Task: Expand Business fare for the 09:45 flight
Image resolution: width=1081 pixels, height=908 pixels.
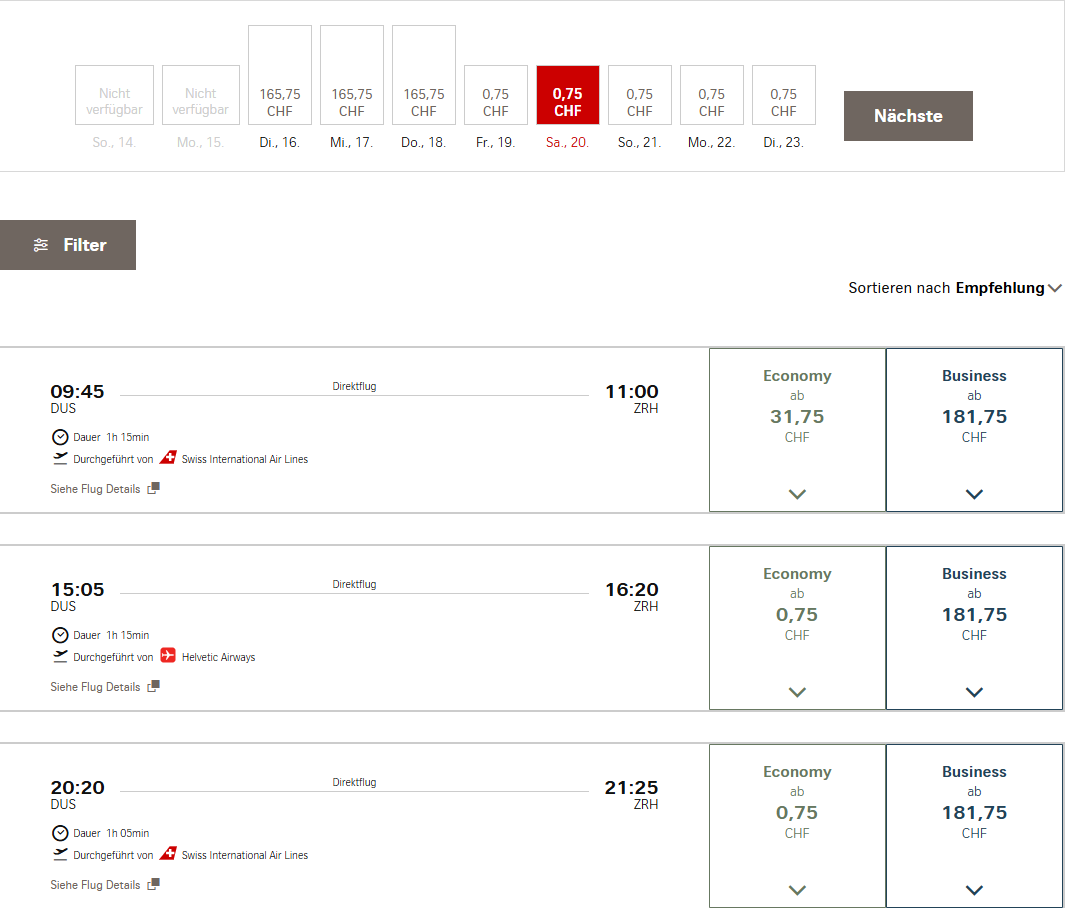Action: tap(974, 493)
